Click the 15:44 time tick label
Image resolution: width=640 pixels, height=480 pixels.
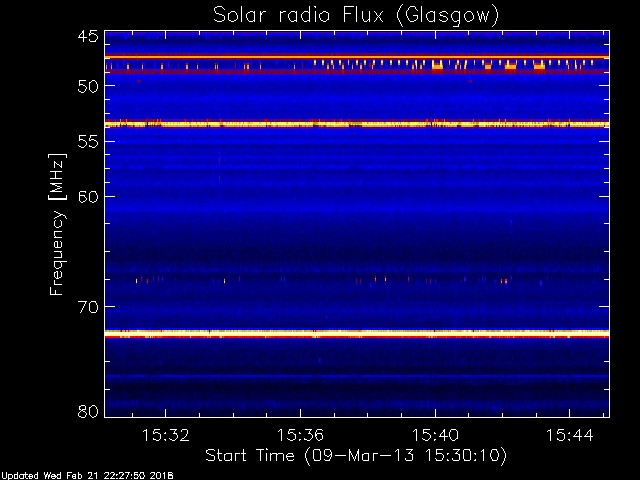tap(569, 436)
